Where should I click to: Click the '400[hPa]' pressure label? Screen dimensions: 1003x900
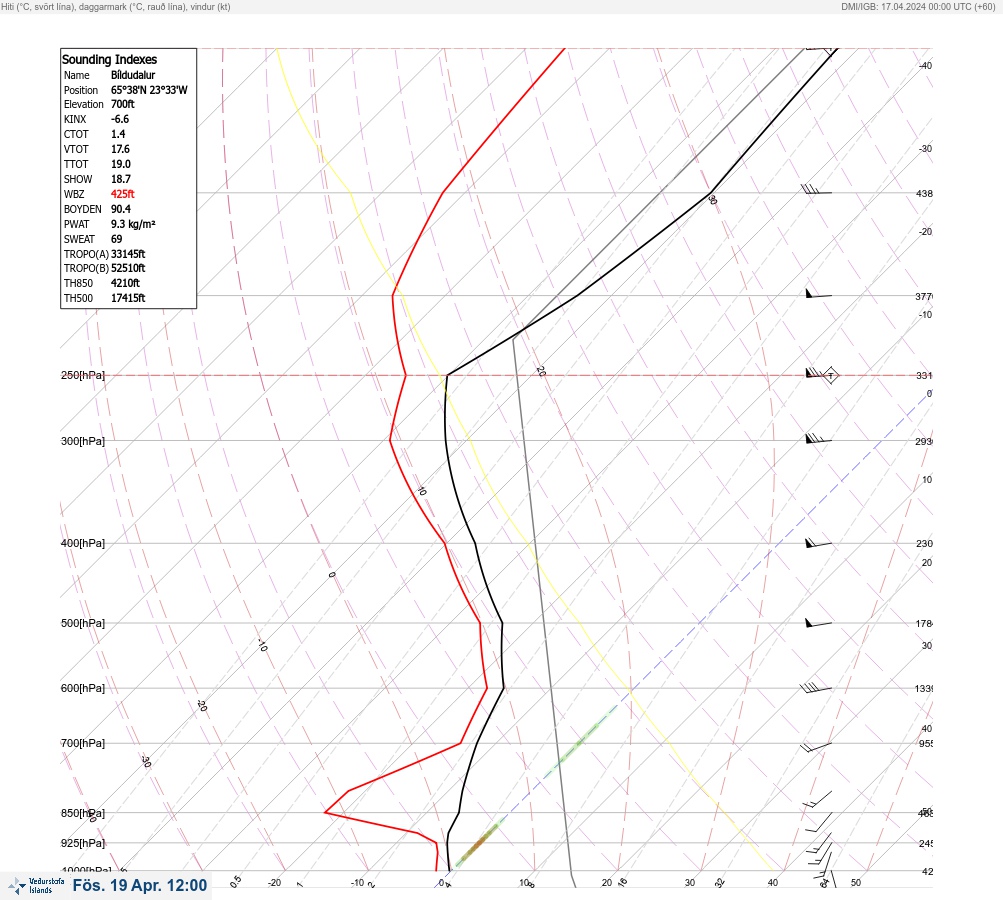pos(83,543)
